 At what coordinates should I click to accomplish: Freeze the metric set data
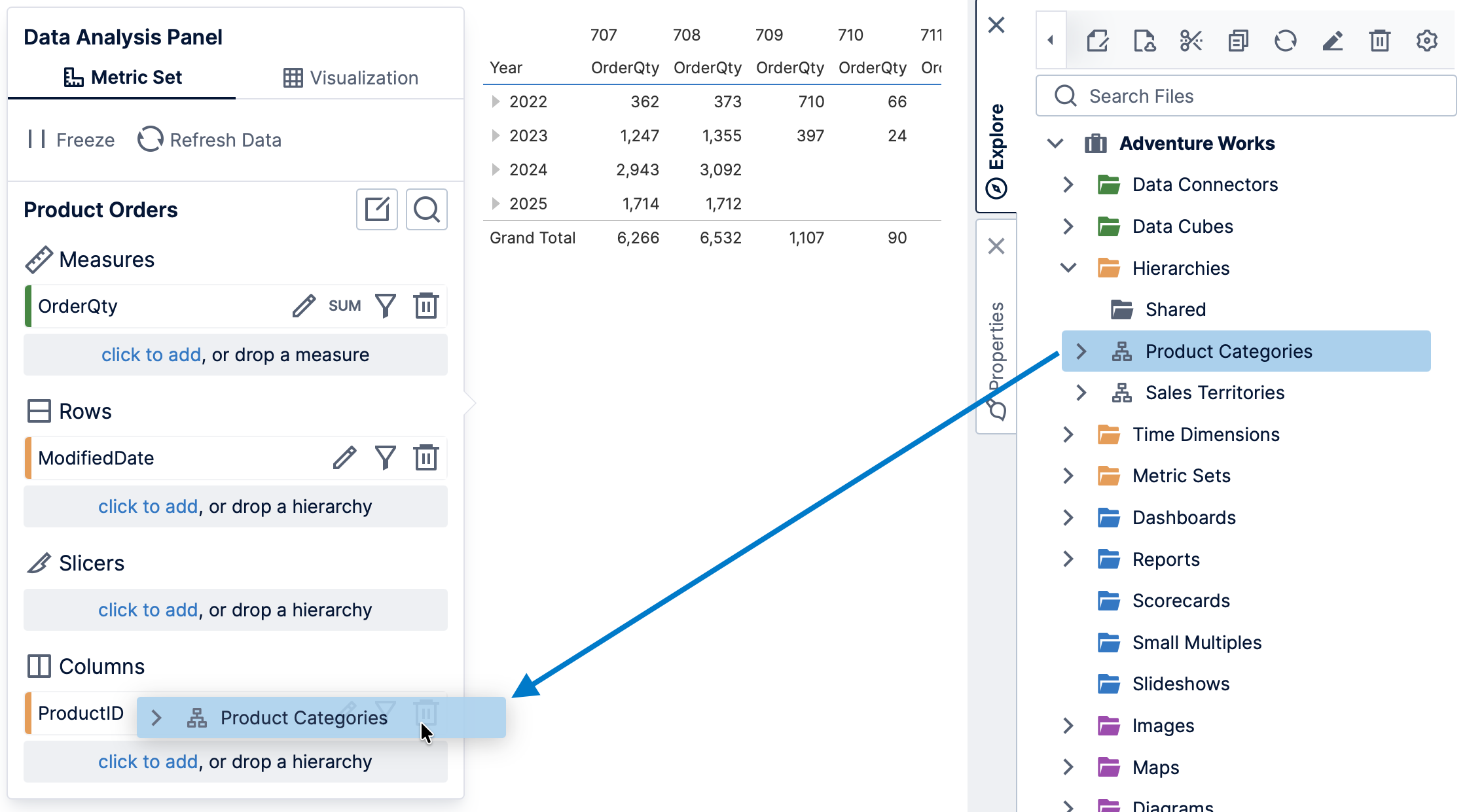tap(71, 139)
